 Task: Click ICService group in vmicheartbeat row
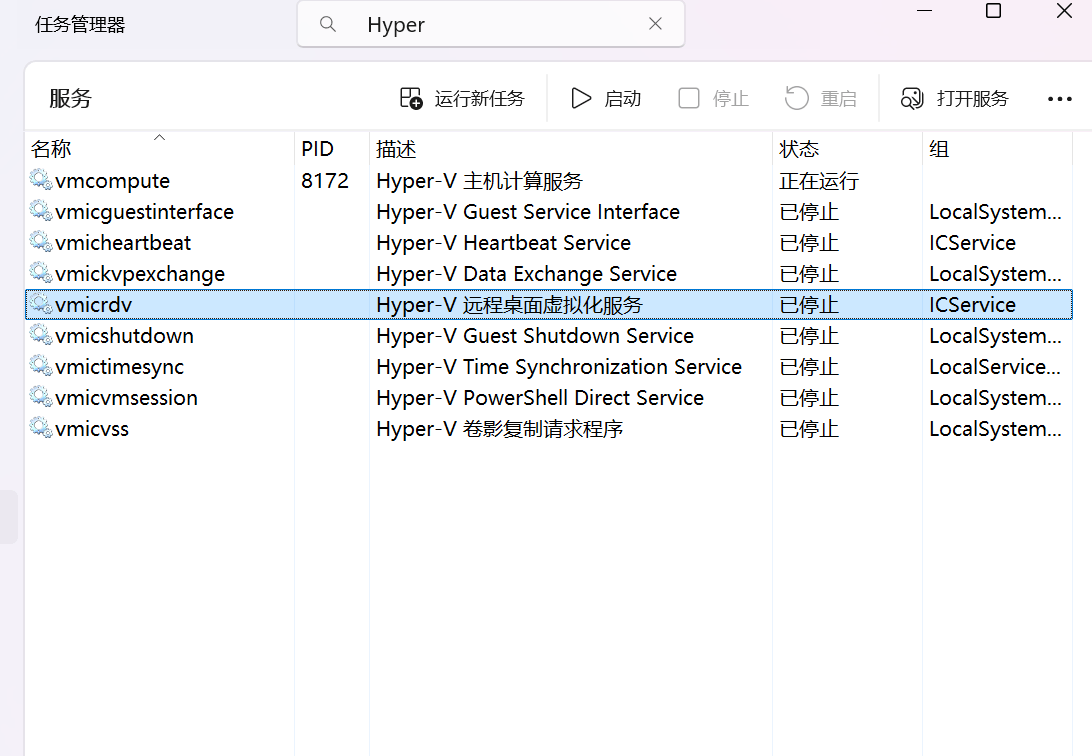[x=972, y=243]
